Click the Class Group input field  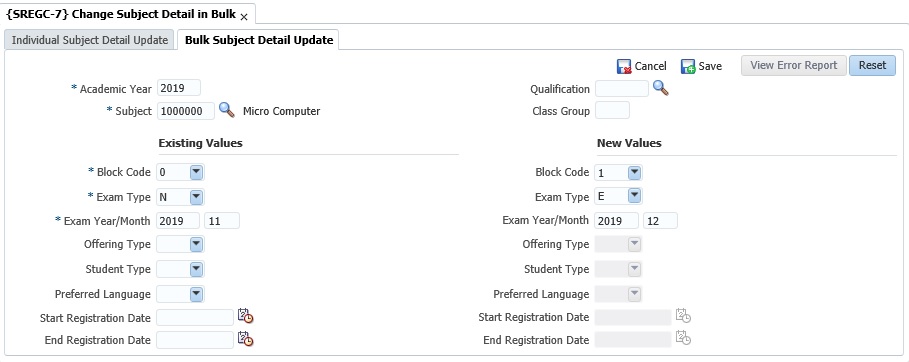pyautogui.click(x=612, y=110)
